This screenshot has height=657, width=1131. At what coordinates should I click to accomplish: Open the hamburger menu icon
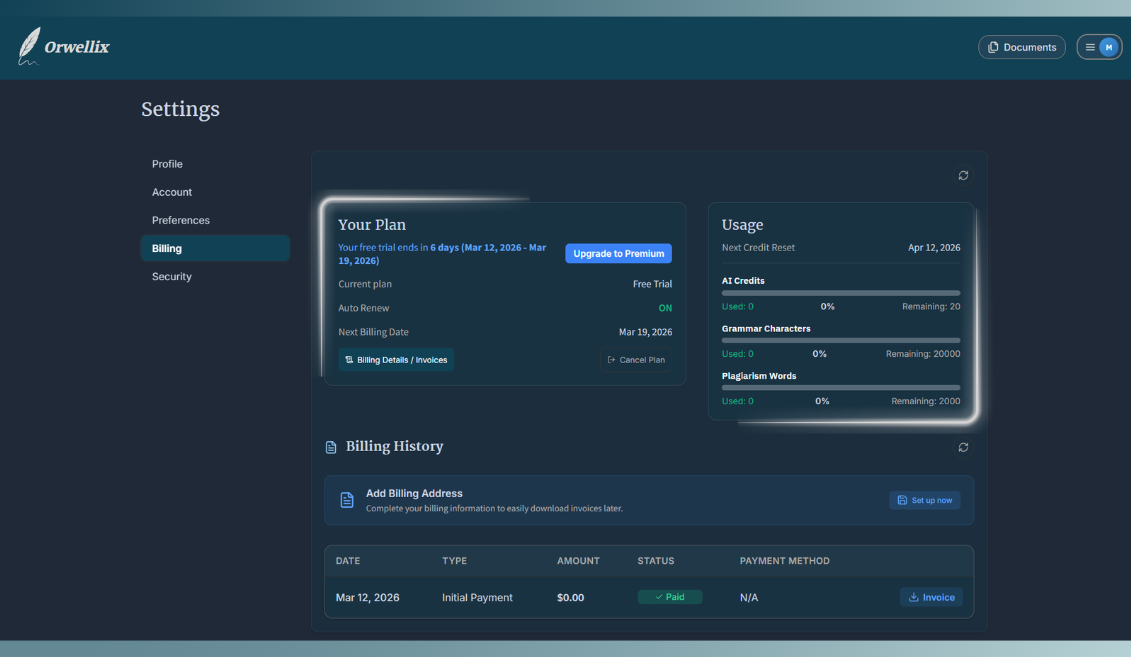(x=1089, y=46)
